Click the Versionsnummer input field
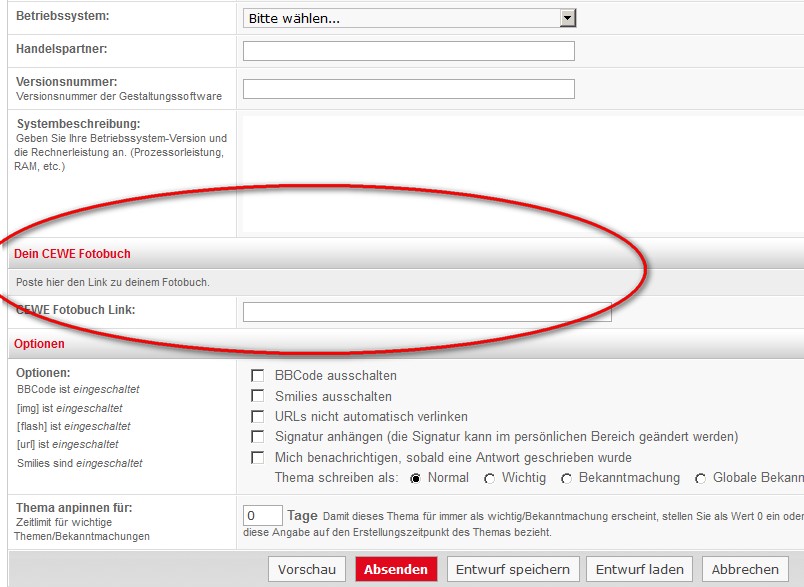 tap(409, 89)
